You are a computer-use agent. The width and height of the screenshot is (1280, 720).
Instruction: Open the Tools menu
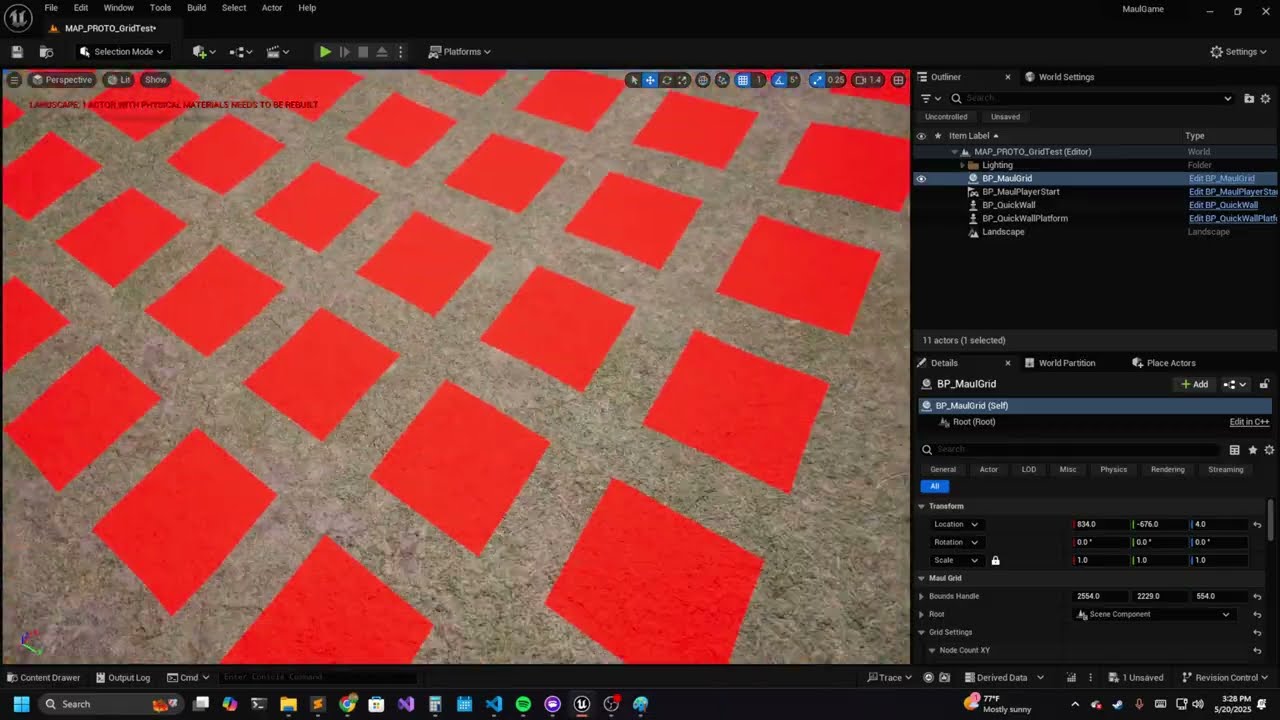160,7
